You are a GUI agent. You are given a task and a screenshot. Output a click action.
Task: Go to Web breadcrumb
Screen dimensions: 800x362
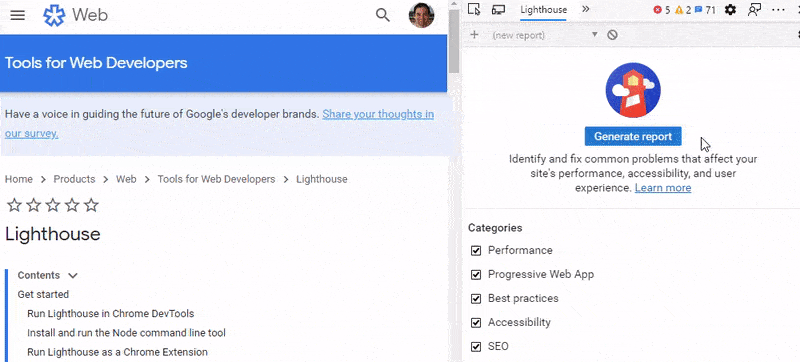tap(126, 179)
